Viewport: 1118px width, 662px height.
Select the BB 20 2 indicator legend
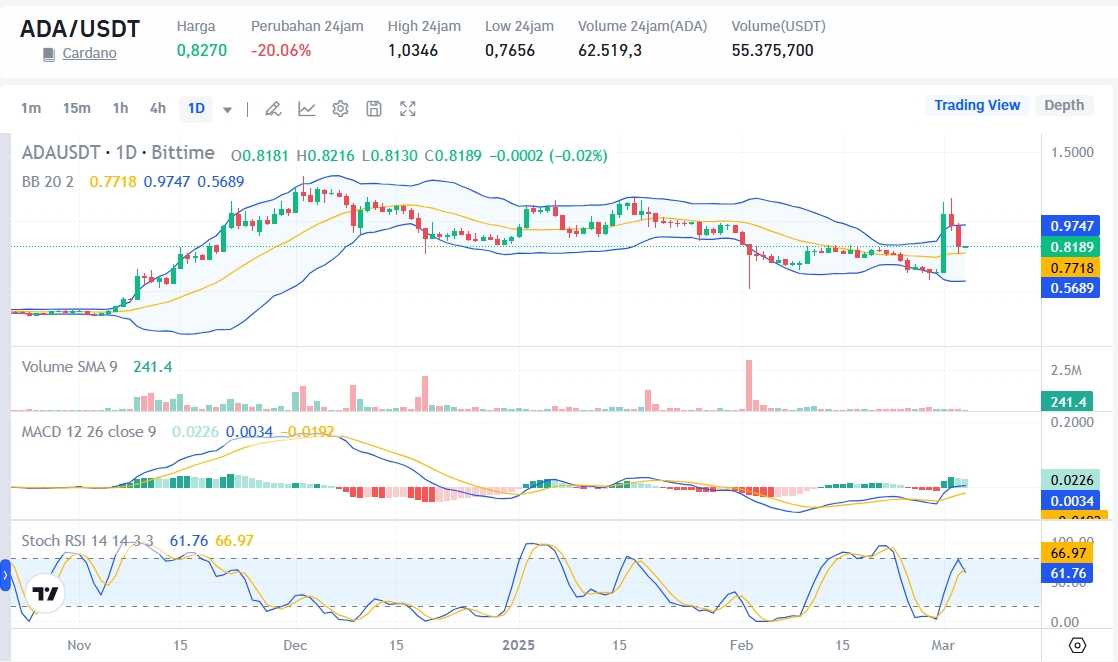coord(48,181)
